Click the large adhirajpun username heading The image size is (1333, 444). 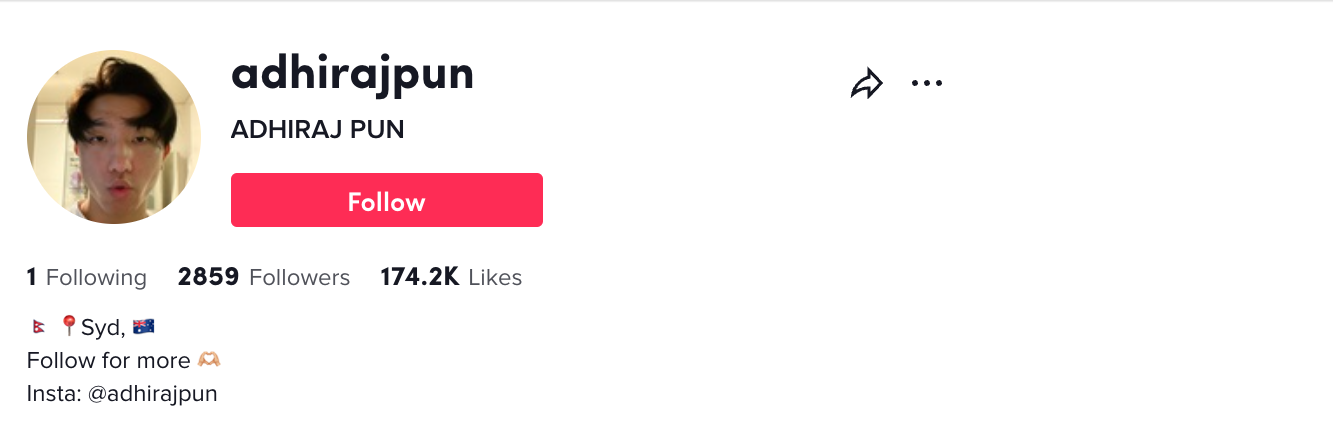pyautogui.click(x=352, y=75)
